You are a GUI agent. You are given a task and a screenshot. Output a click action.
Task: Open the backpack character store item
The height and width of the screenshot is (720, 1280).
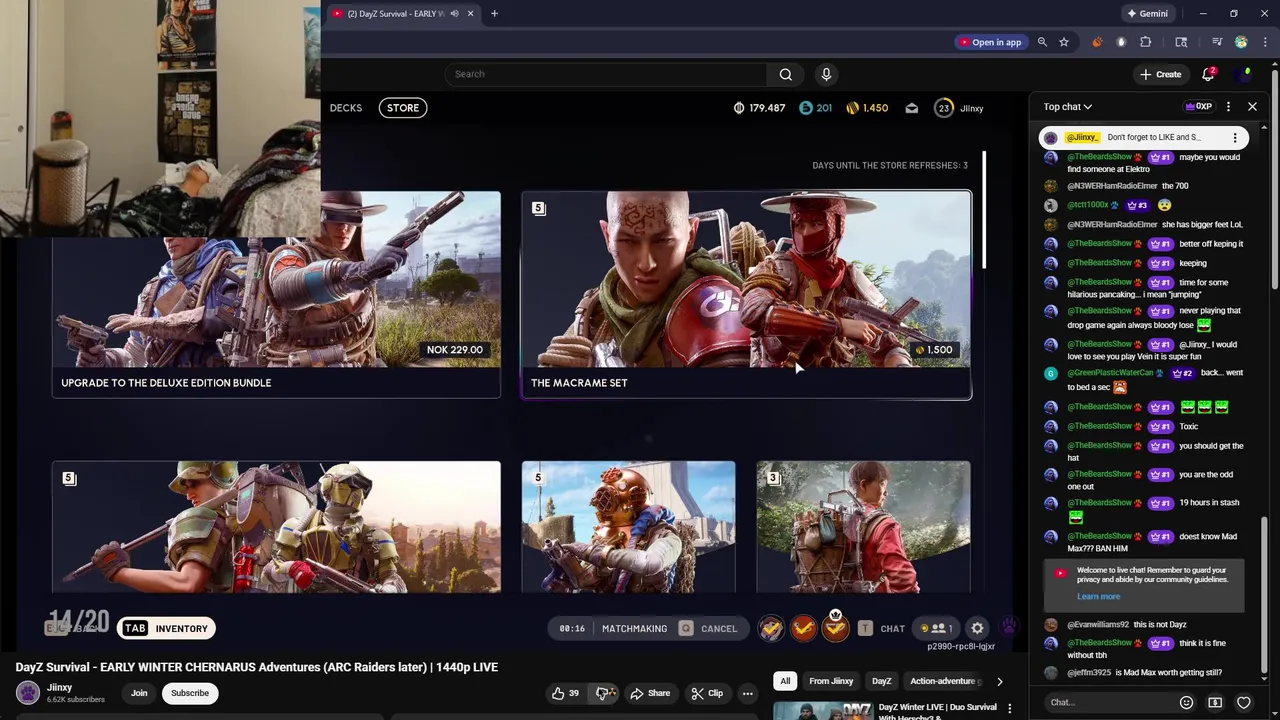tap(863, 527)
